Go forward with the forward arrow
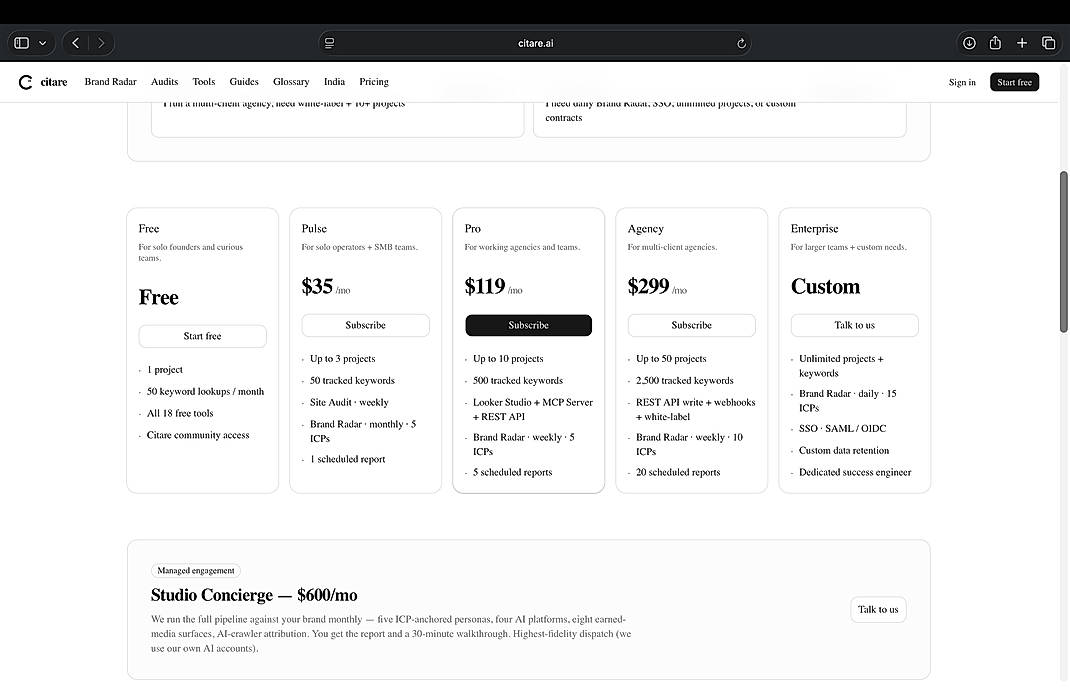The image size is (1070, 696). point(101,43)
